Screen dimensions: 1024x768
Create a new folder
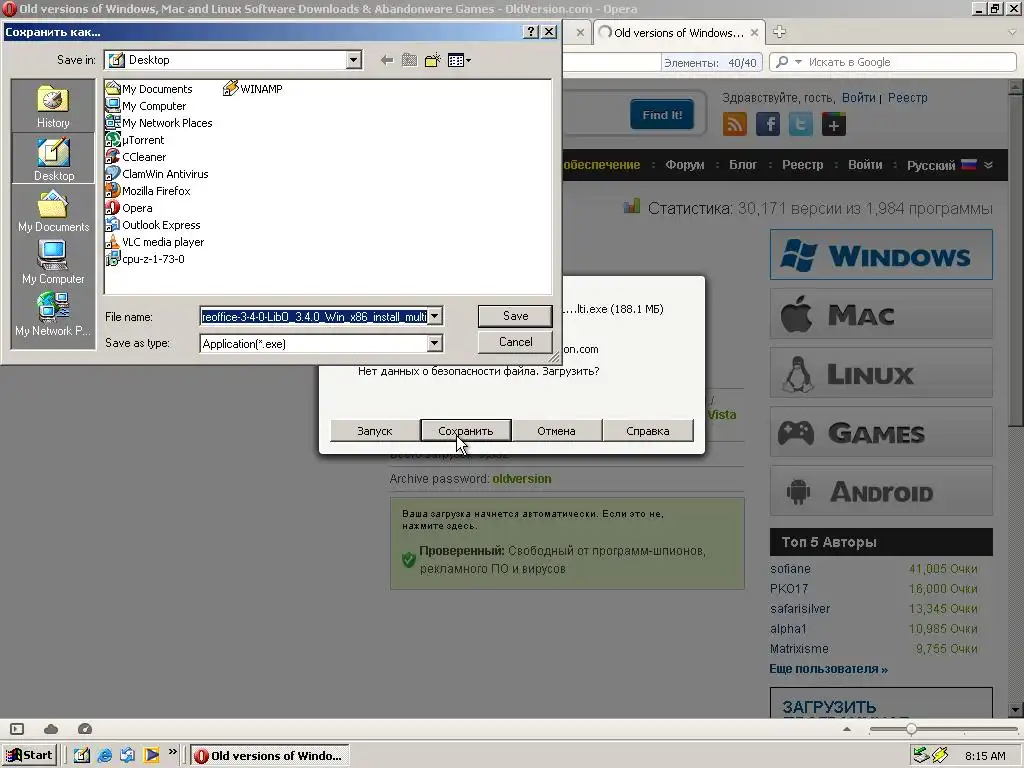pos(432,61)
